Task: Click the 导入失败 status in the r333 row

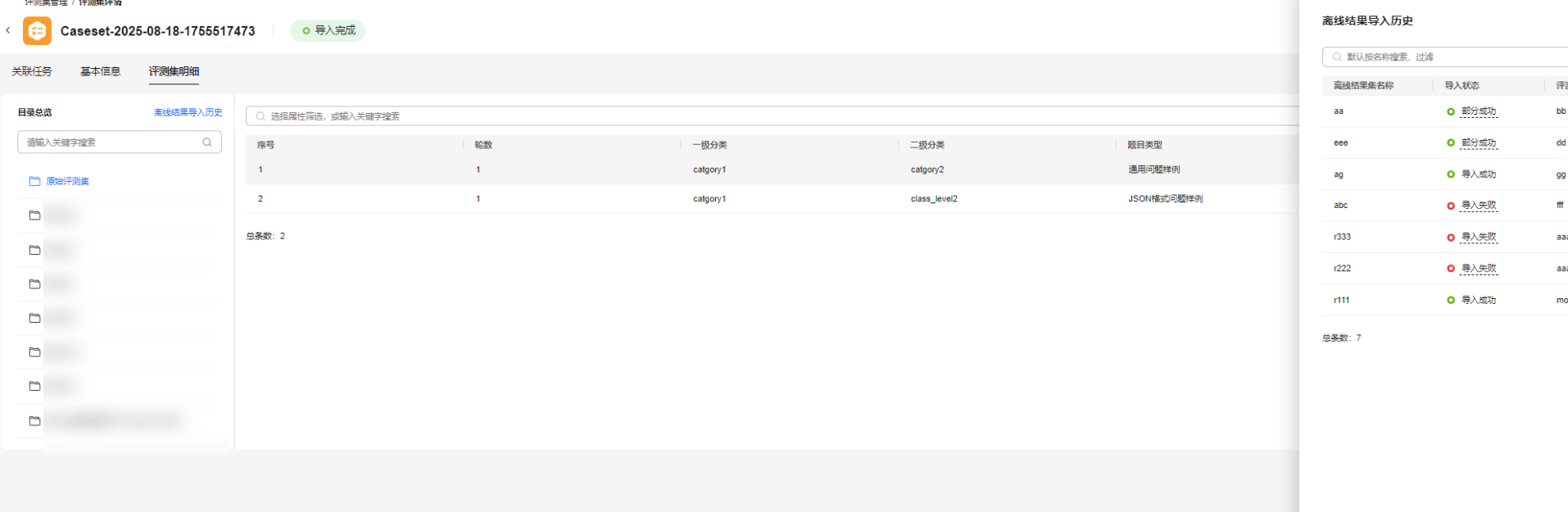Action: point(1479,238)
